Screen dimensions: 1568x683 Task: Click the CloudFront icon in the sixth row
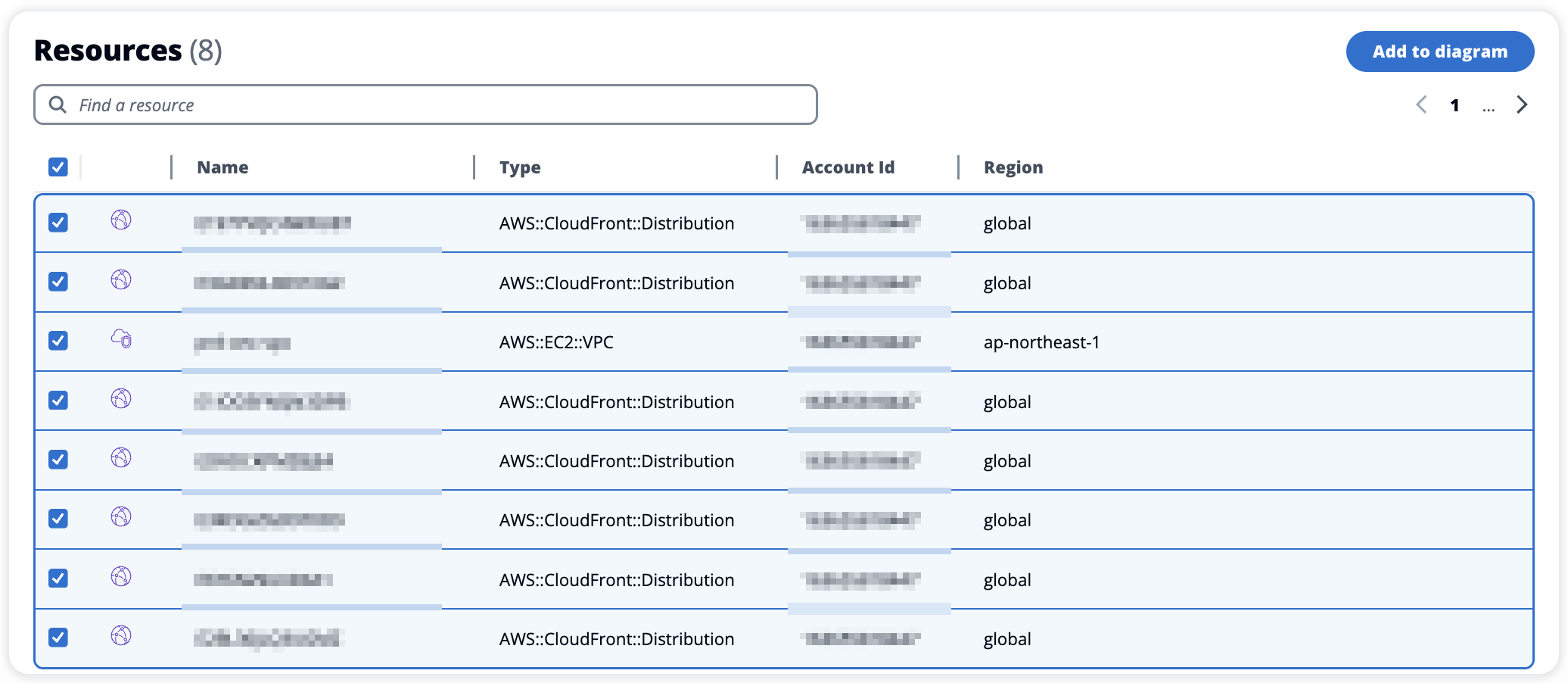tap(121, 516)
